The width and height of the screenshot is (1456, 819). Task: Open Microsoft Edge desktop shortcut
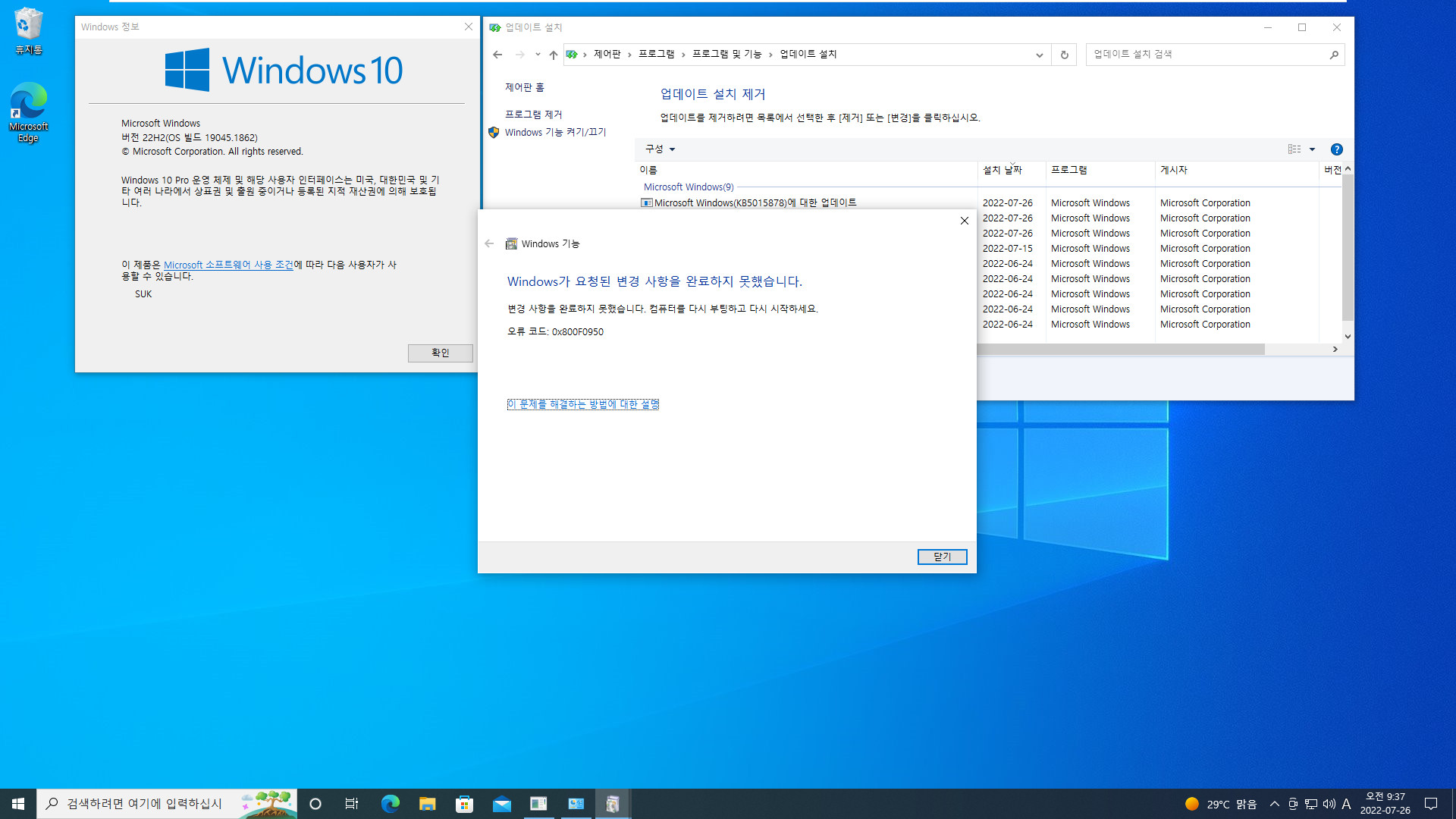[x=28, y=112]
